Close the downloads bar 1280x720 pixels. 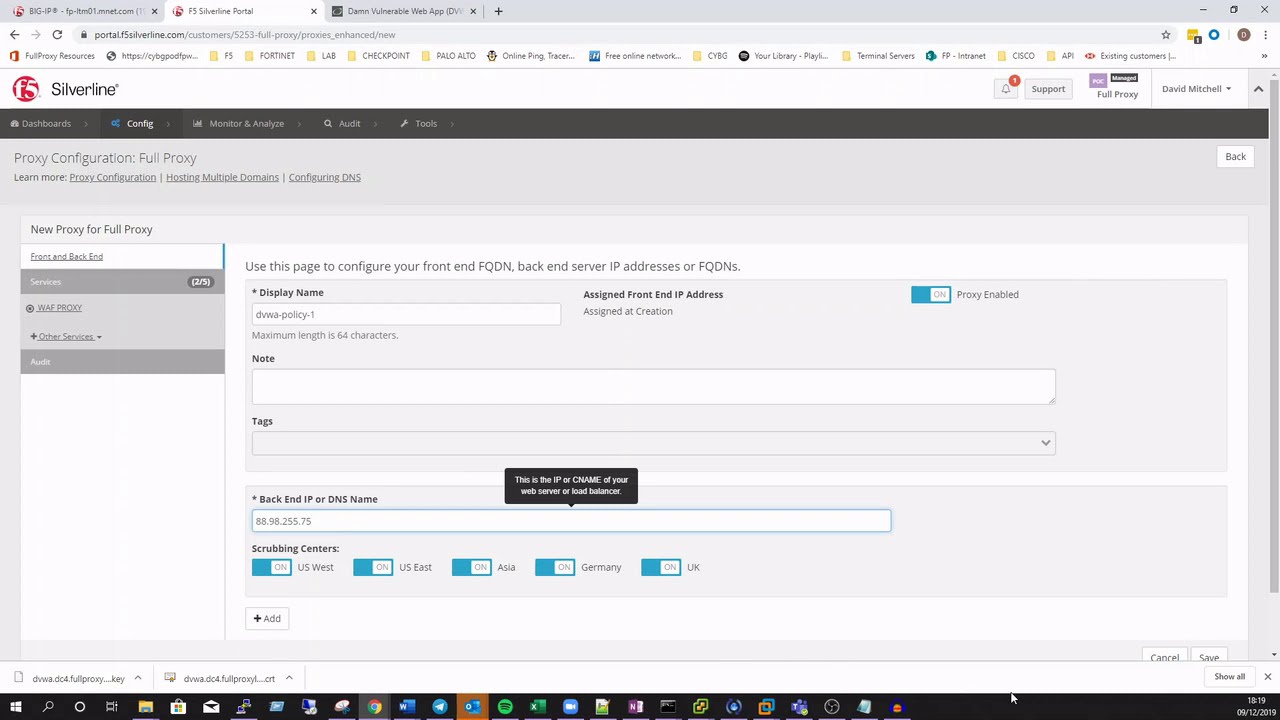pyautogui.click(x=1267, y=677)
